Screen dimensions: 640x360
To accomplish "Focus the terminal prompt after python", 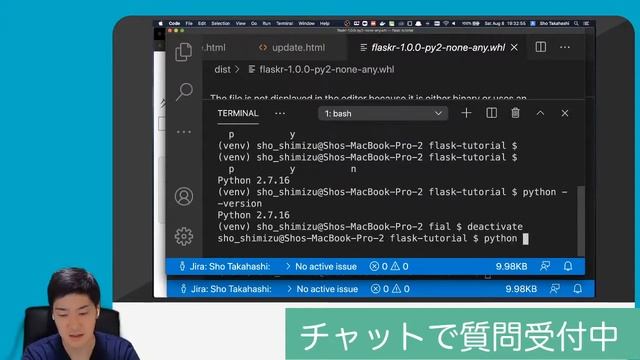I will (526, 239).
